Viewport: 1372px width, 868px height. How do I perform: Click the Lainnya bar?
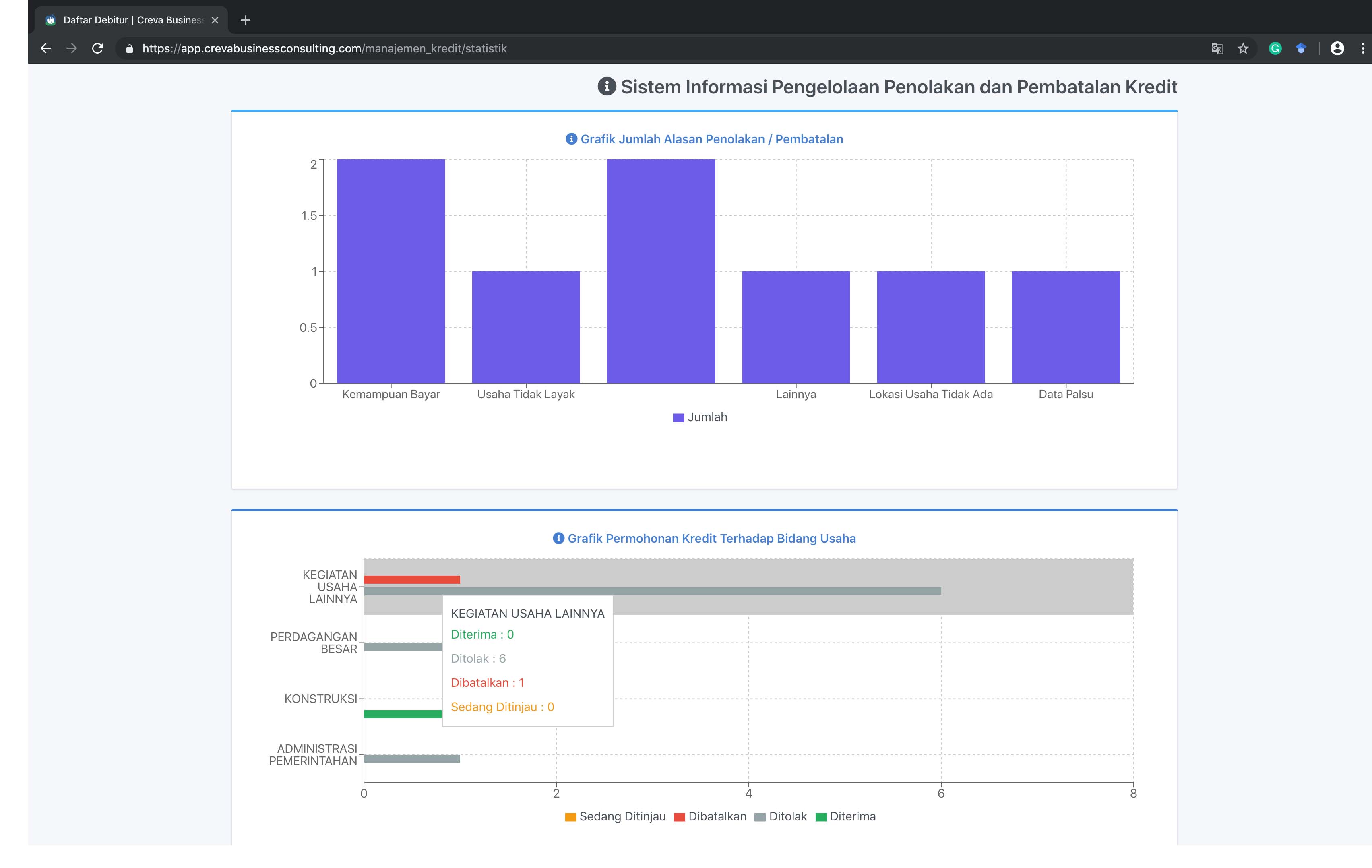(796, 327)
